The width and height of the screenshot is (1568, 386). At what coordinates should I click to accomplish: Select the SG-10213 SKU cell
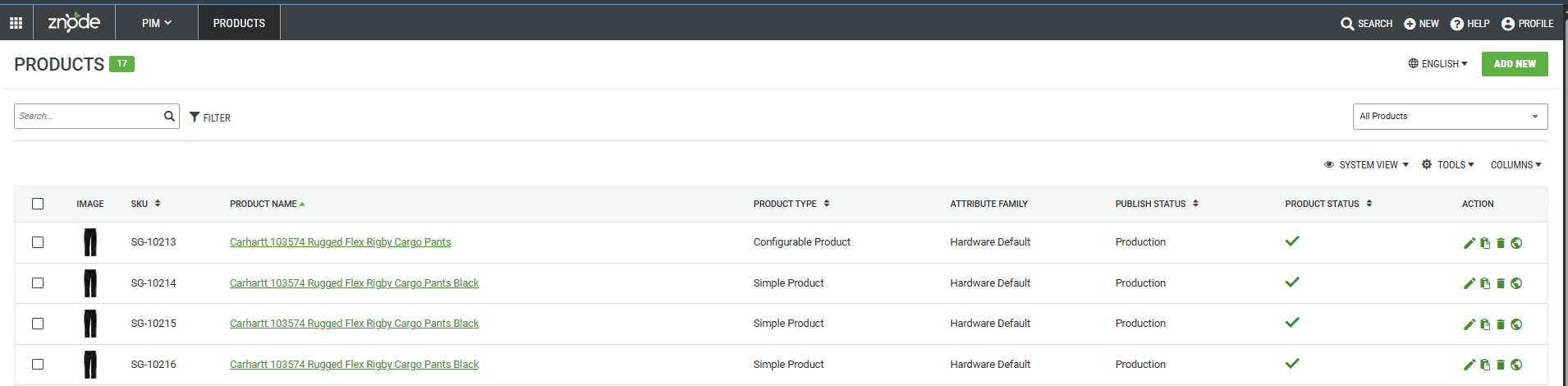(x=154, y=242)
